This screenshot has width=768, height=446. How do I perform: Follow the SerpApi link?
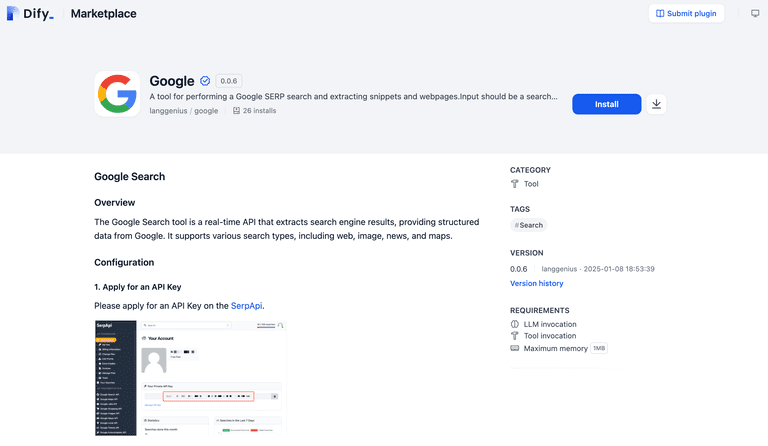pyautogui.click(x=247, y=305)
